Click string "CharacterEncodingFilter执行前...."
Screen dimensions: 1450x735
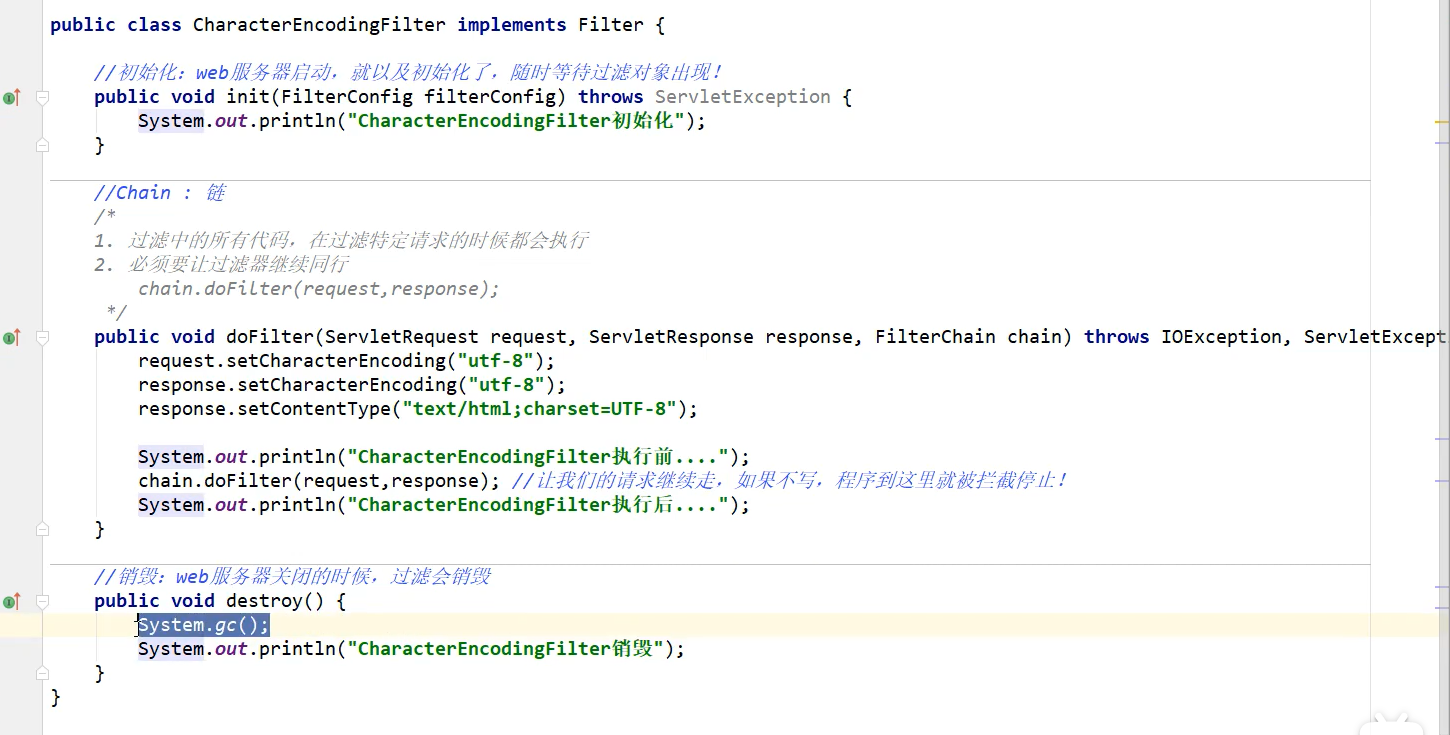539,457
